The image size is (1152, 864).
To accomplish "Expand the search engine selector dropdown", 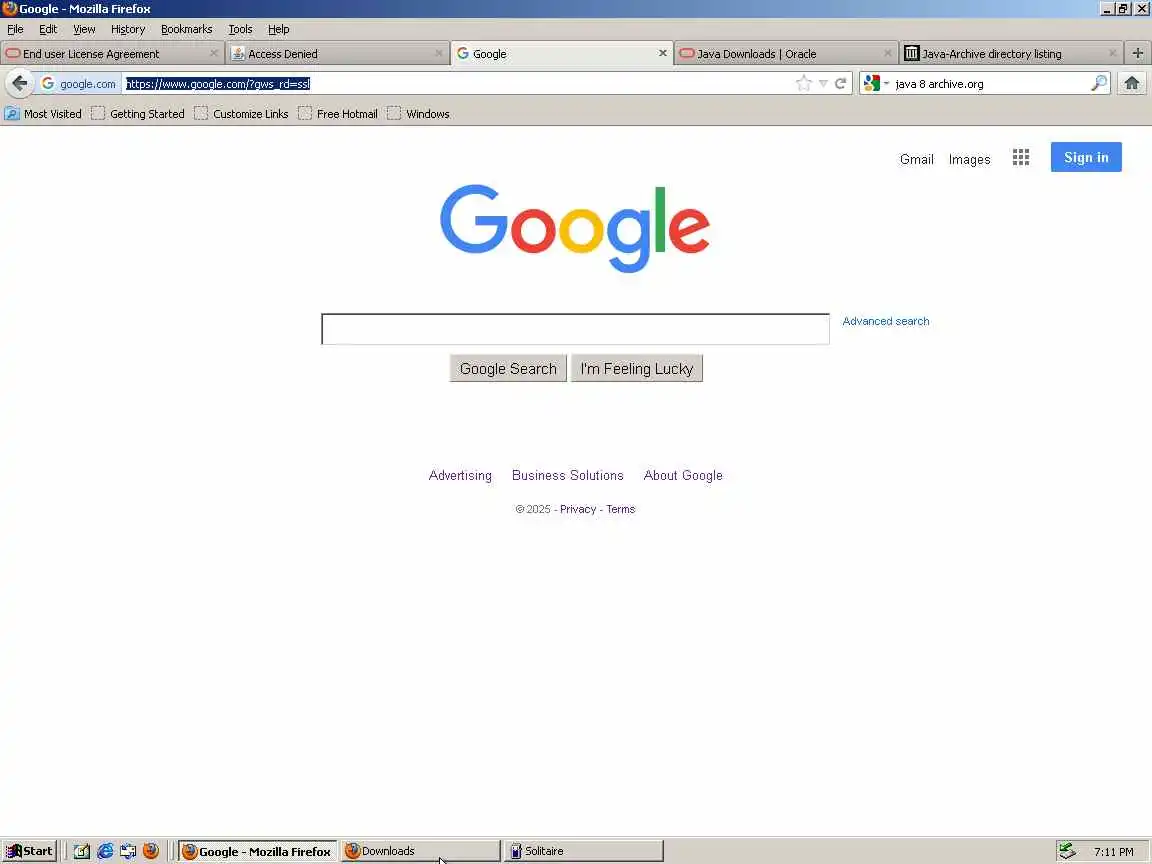I will tap(886, 84).
